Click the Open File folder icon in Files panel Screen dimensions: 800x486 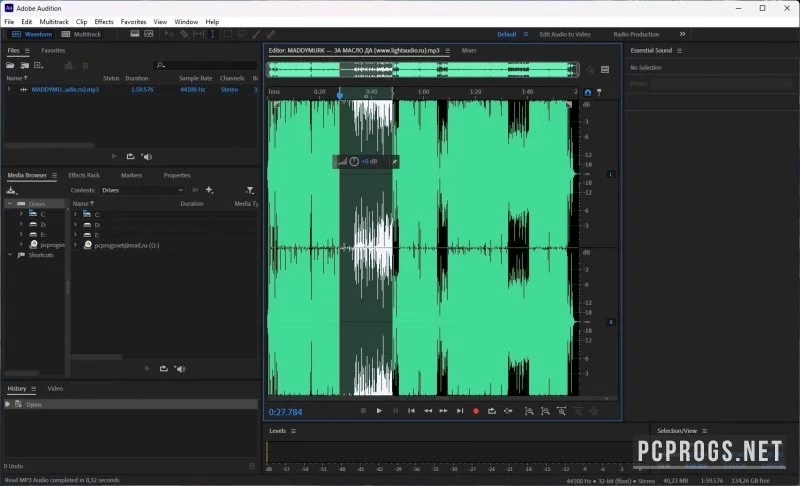pos(10,65)
